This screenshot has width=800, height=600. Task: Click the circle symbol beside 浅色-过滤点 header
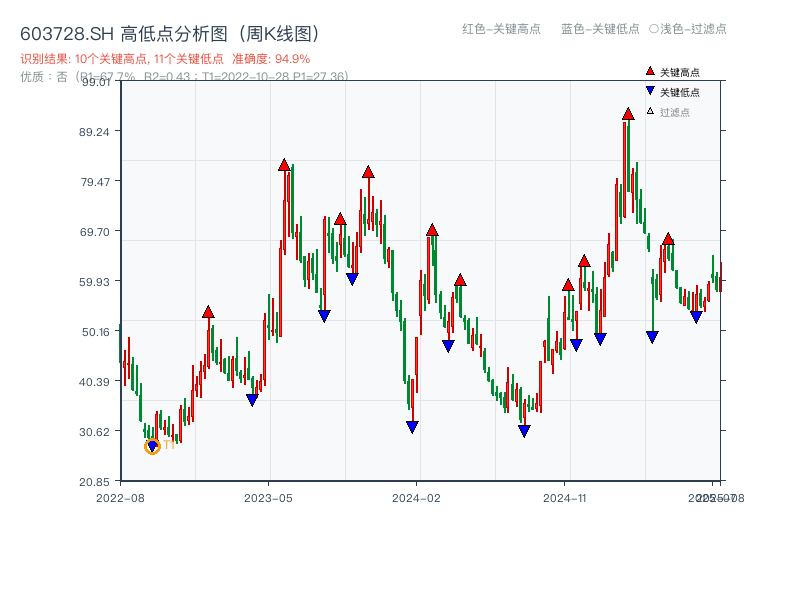coord(656,28)
